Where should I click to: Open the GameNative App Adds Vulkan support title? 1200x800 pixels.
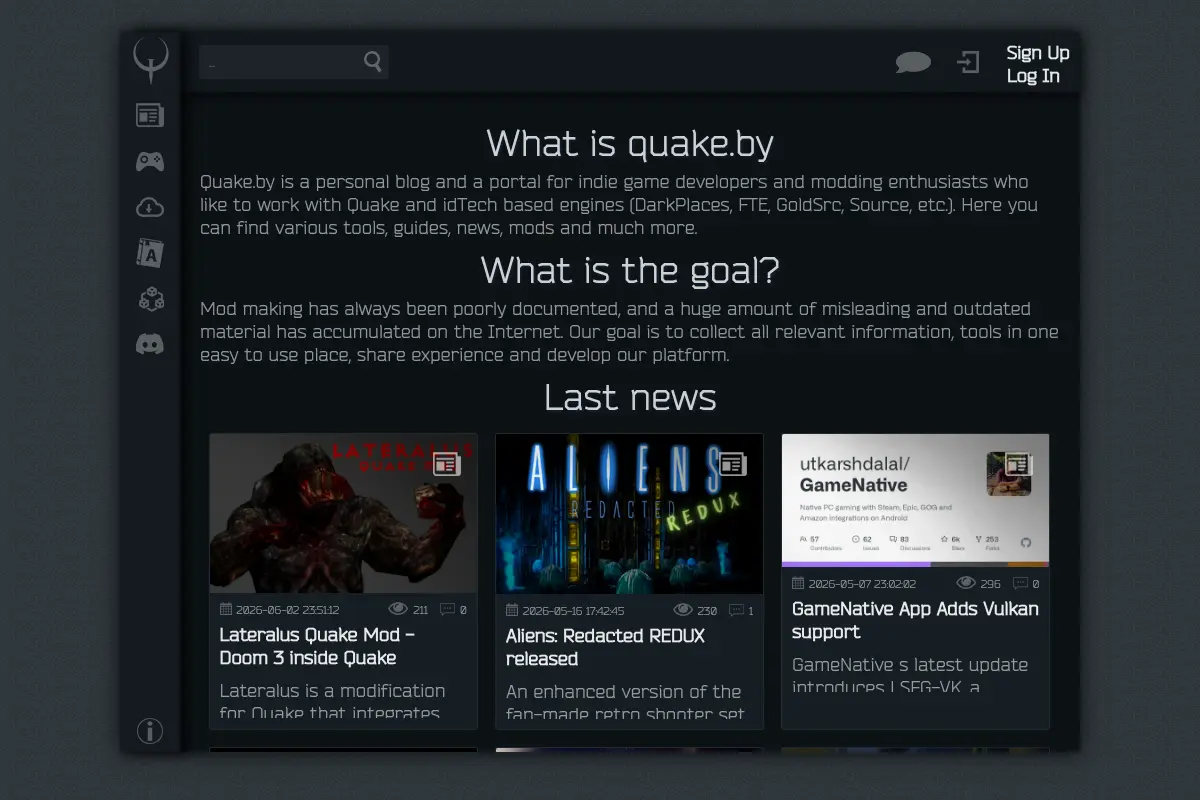(915, 620)
